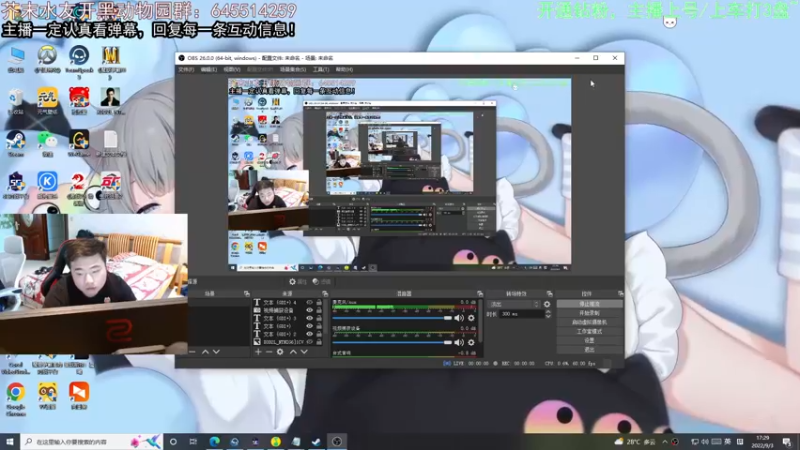Open the OBS 文件(F) menu
Viewport: 800px width, 450px height.
(x=186, y=69)
